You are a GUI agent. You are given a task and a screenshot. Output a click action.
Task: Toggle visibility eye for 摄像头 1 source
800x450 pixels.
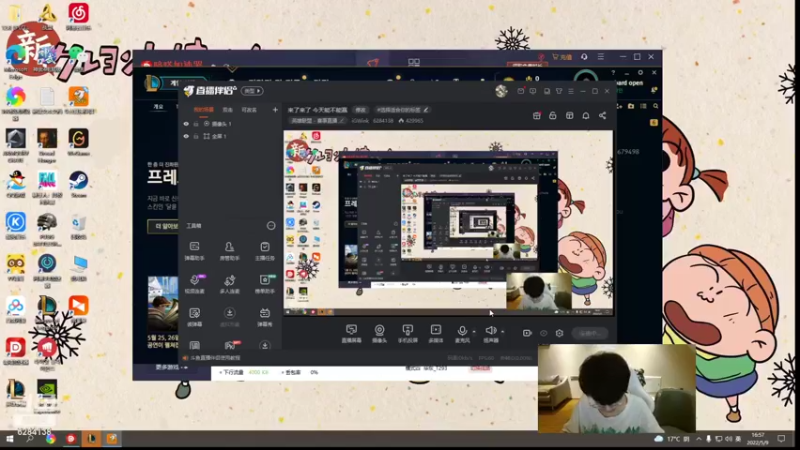point(186,123)
